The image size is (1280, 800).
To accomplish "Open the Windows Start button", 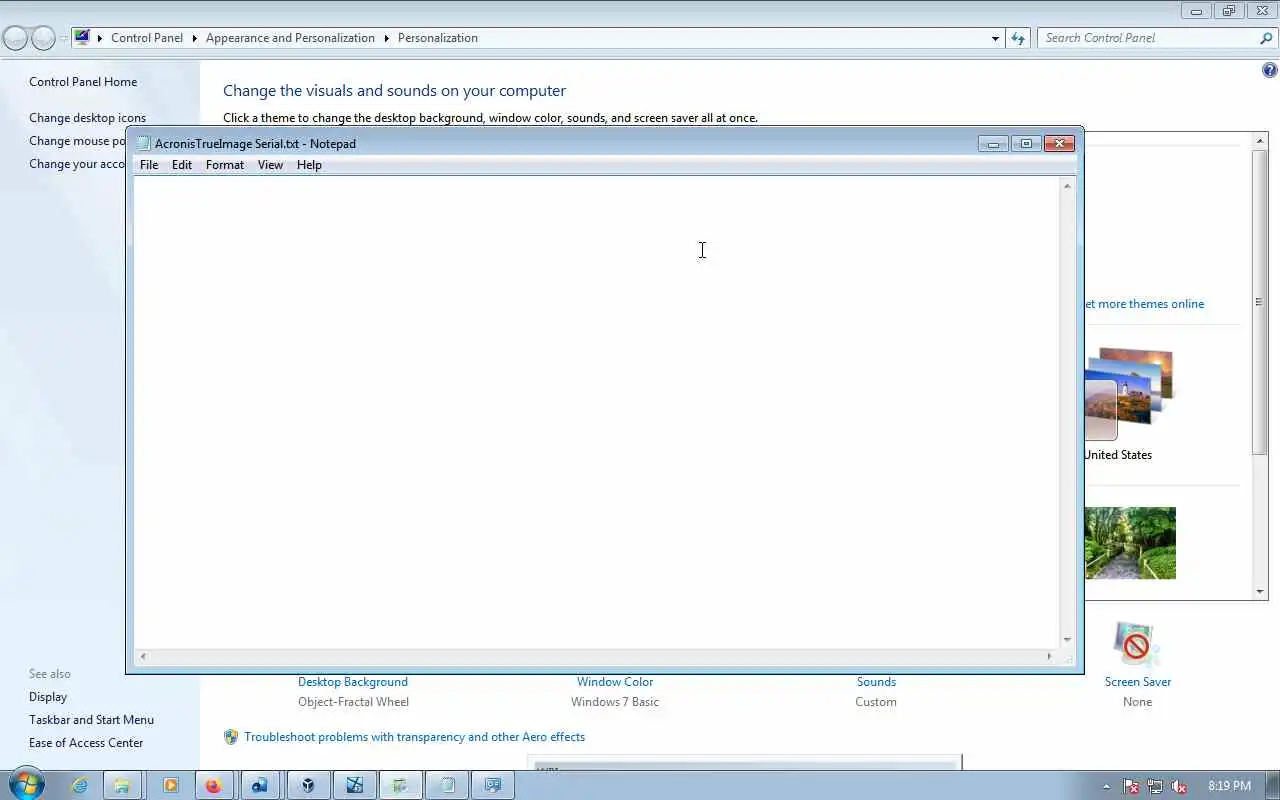I will 26,785.
